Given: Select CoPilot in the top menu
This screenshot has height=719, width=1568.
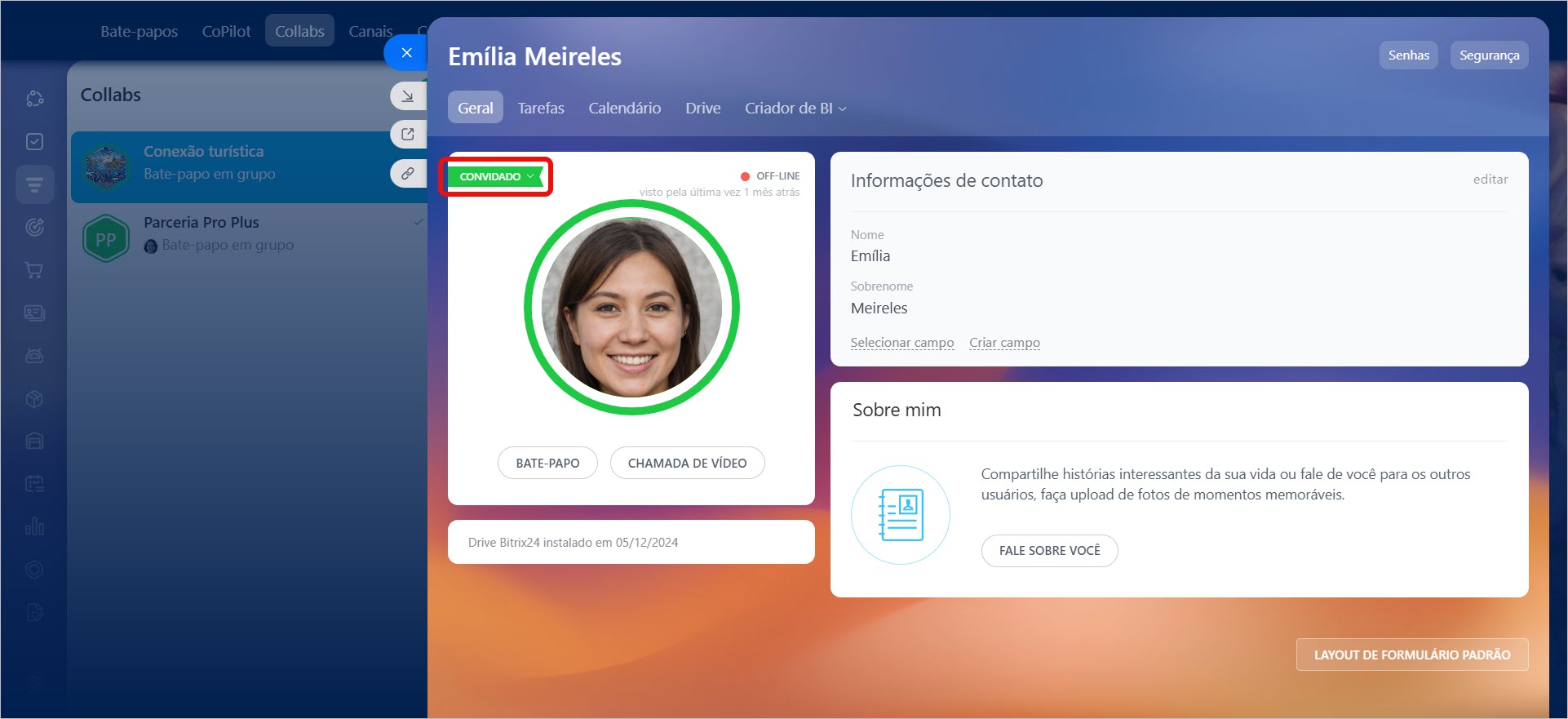Looking at the screenshot, I should 227,31.
